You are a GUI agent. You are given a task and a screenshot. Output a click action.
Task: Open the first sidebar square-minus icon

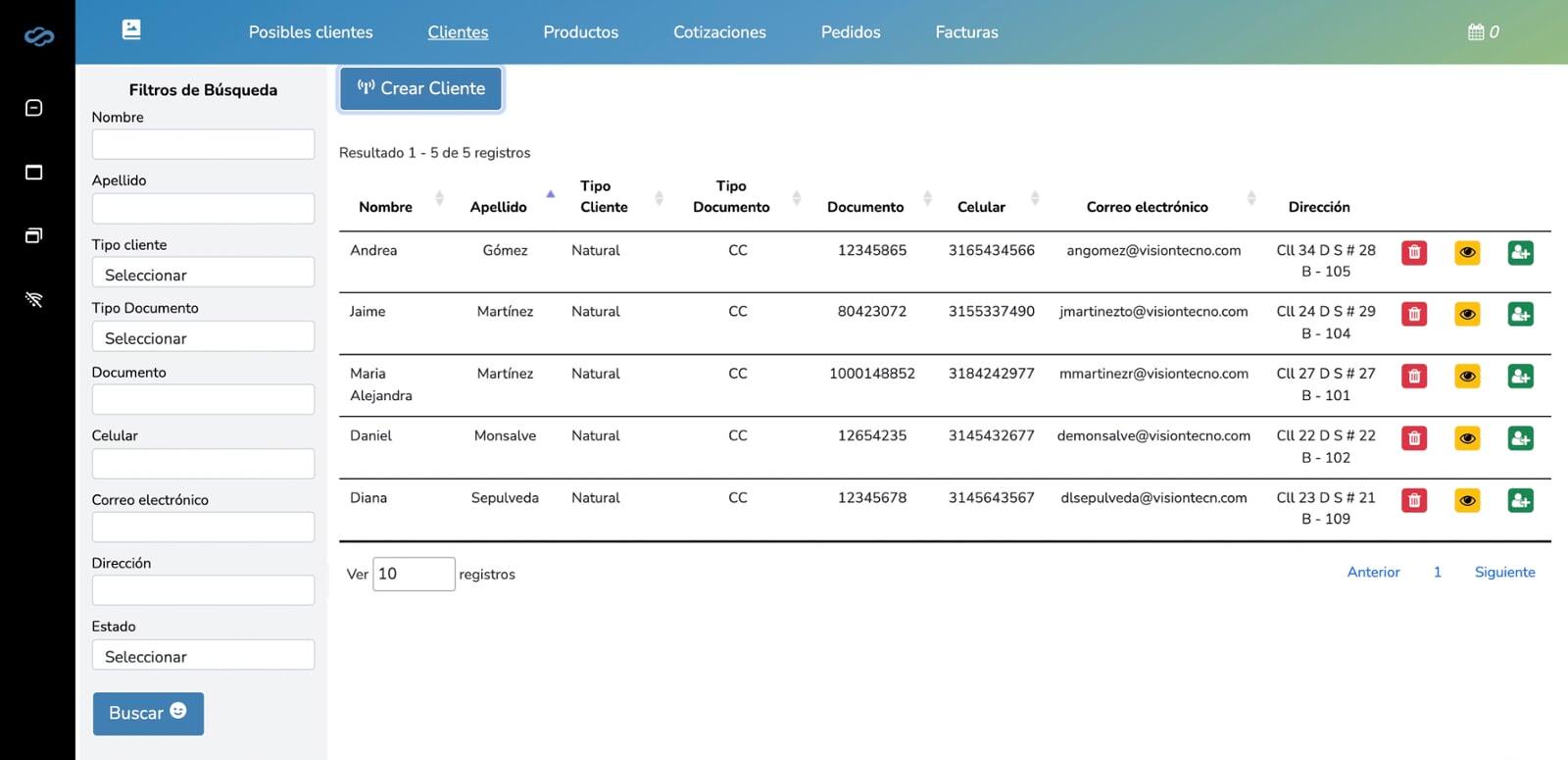point(33,108)
